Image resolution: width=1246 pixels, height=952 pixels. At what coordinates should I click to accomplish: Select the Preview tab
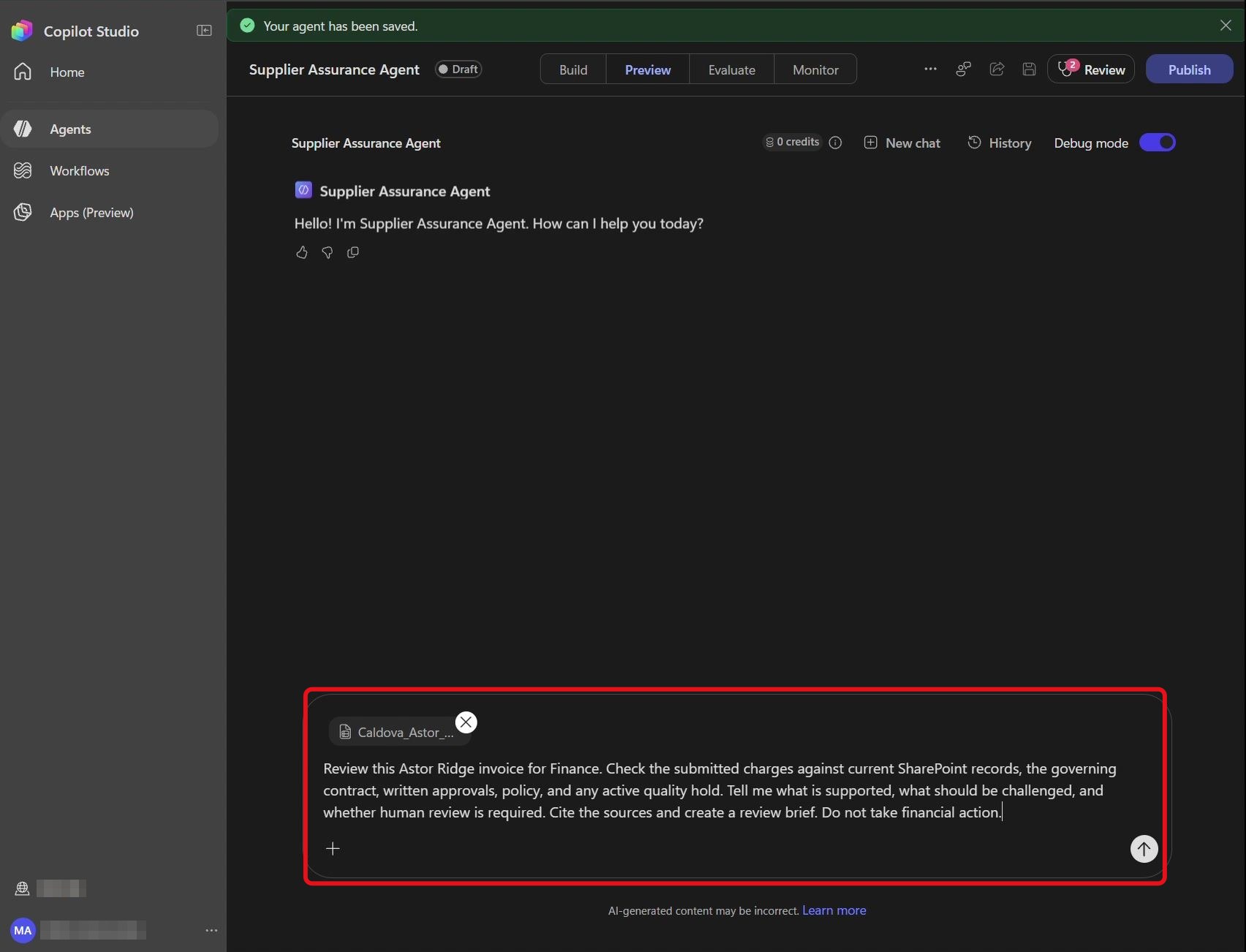pos(648,69)
